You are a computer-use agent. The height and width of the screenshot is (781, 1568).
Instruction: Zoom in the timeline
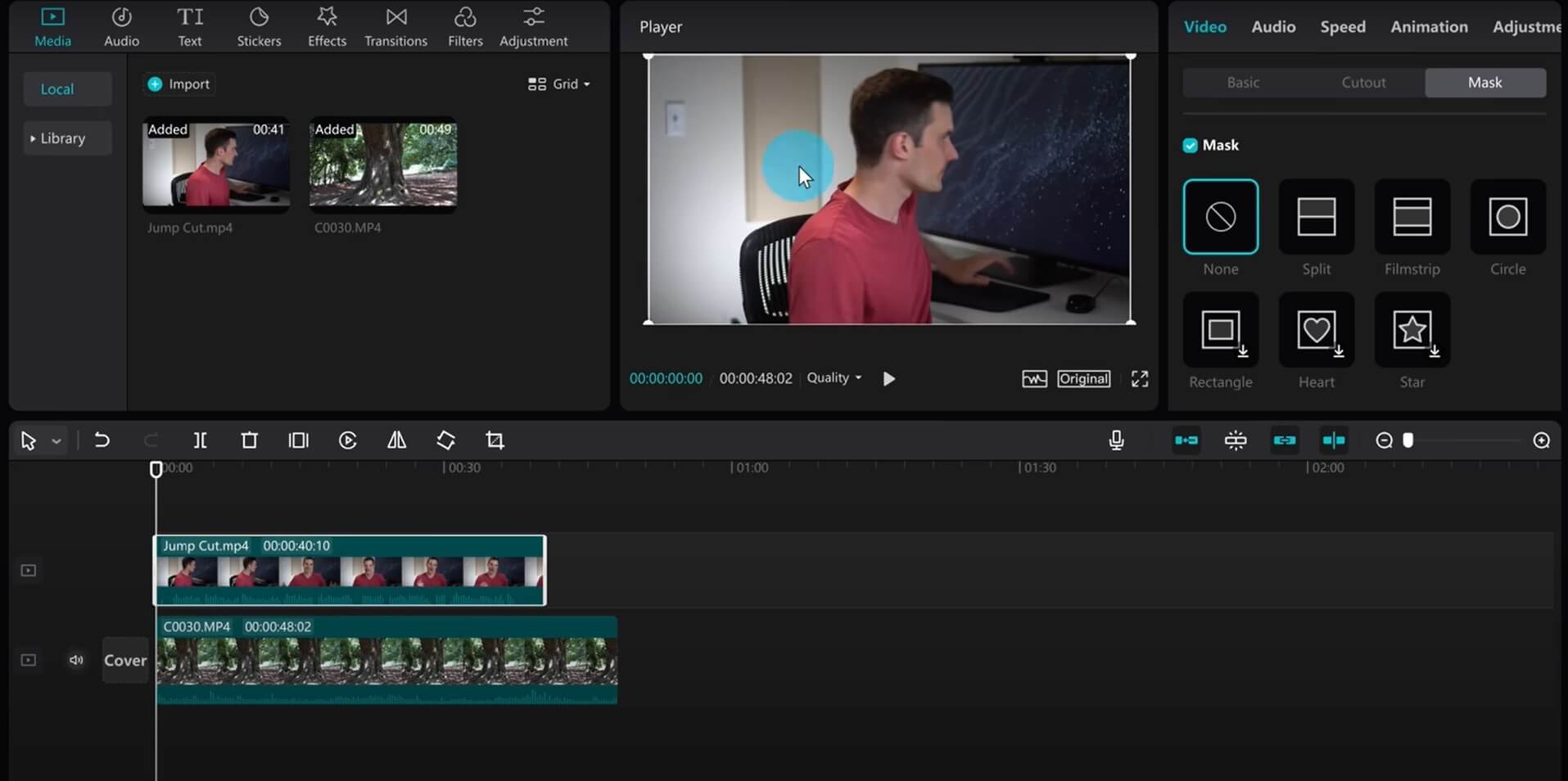tap(1541, 440)
